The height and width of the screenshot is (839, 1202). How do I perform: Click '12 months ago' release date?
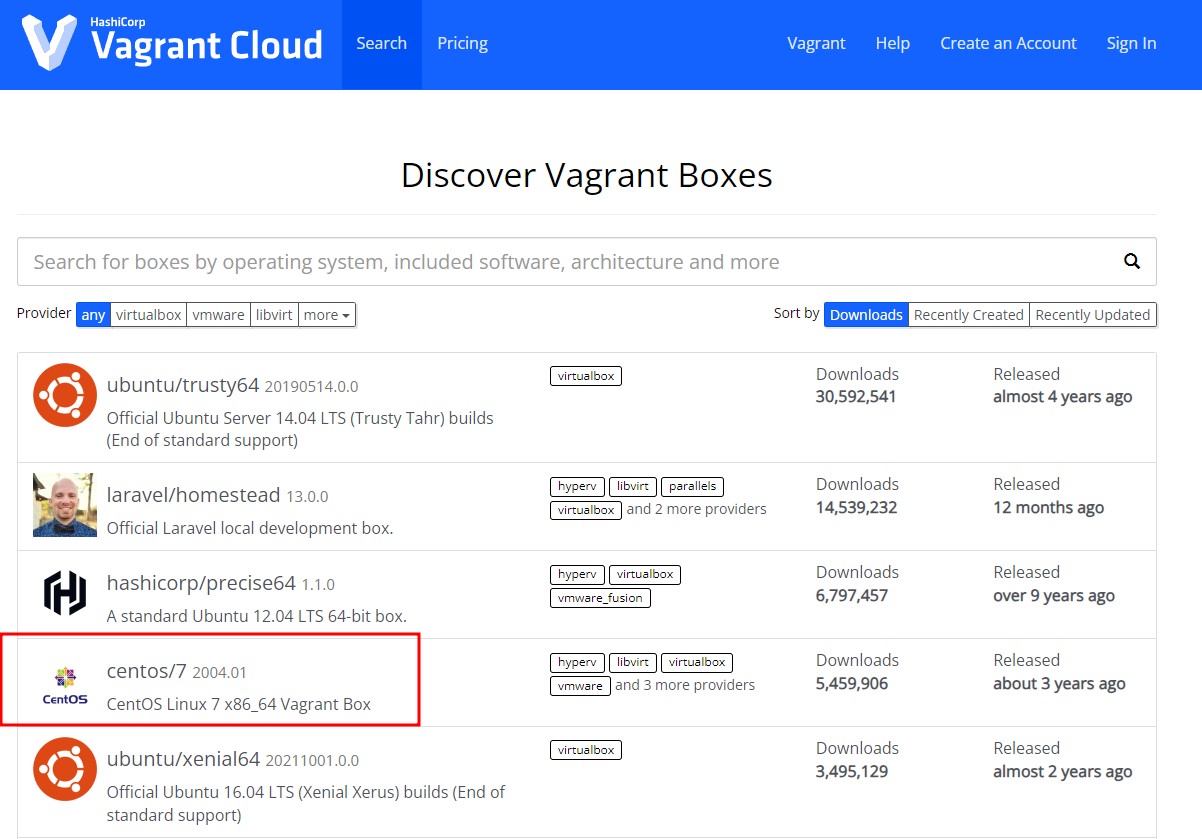tap(1048, 507)
